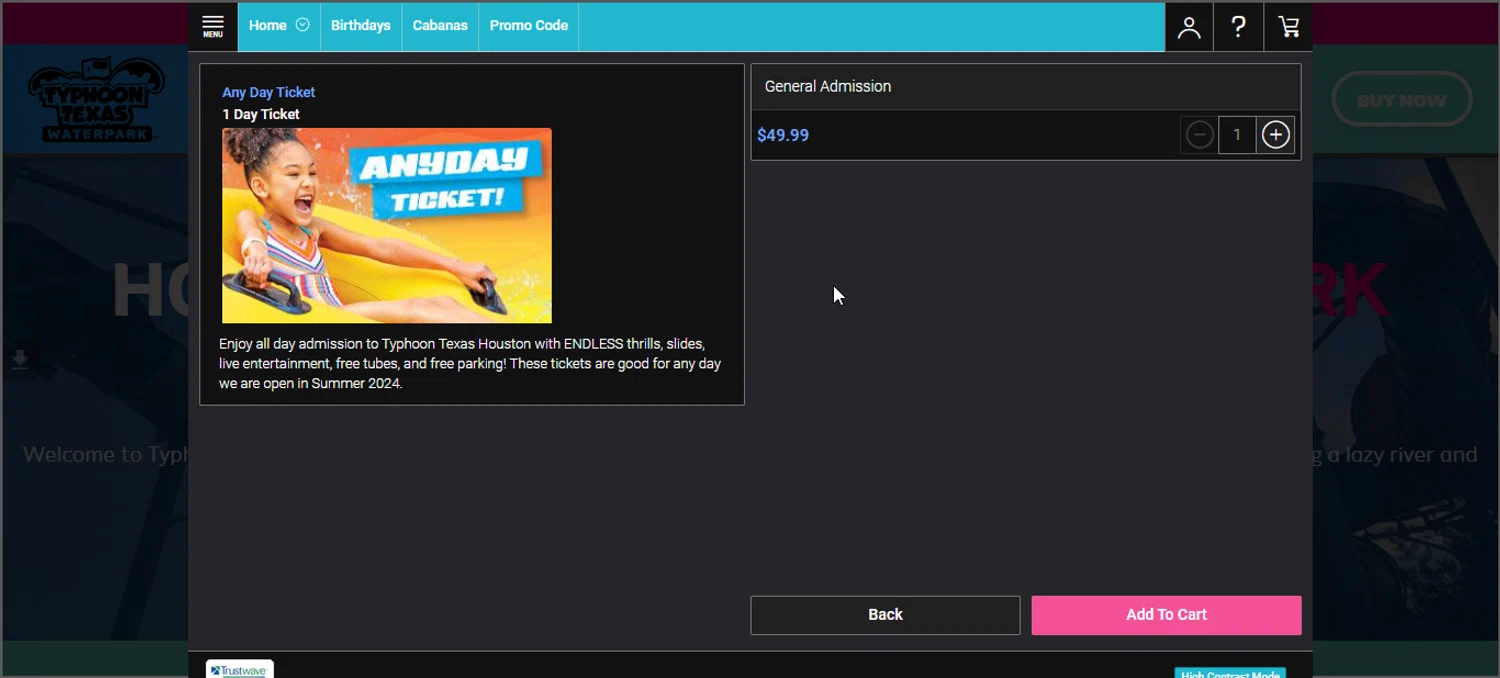Go to the Cabanas tab
The width and height of the screenshot is (1500, 678).
(x=440, y=26)
